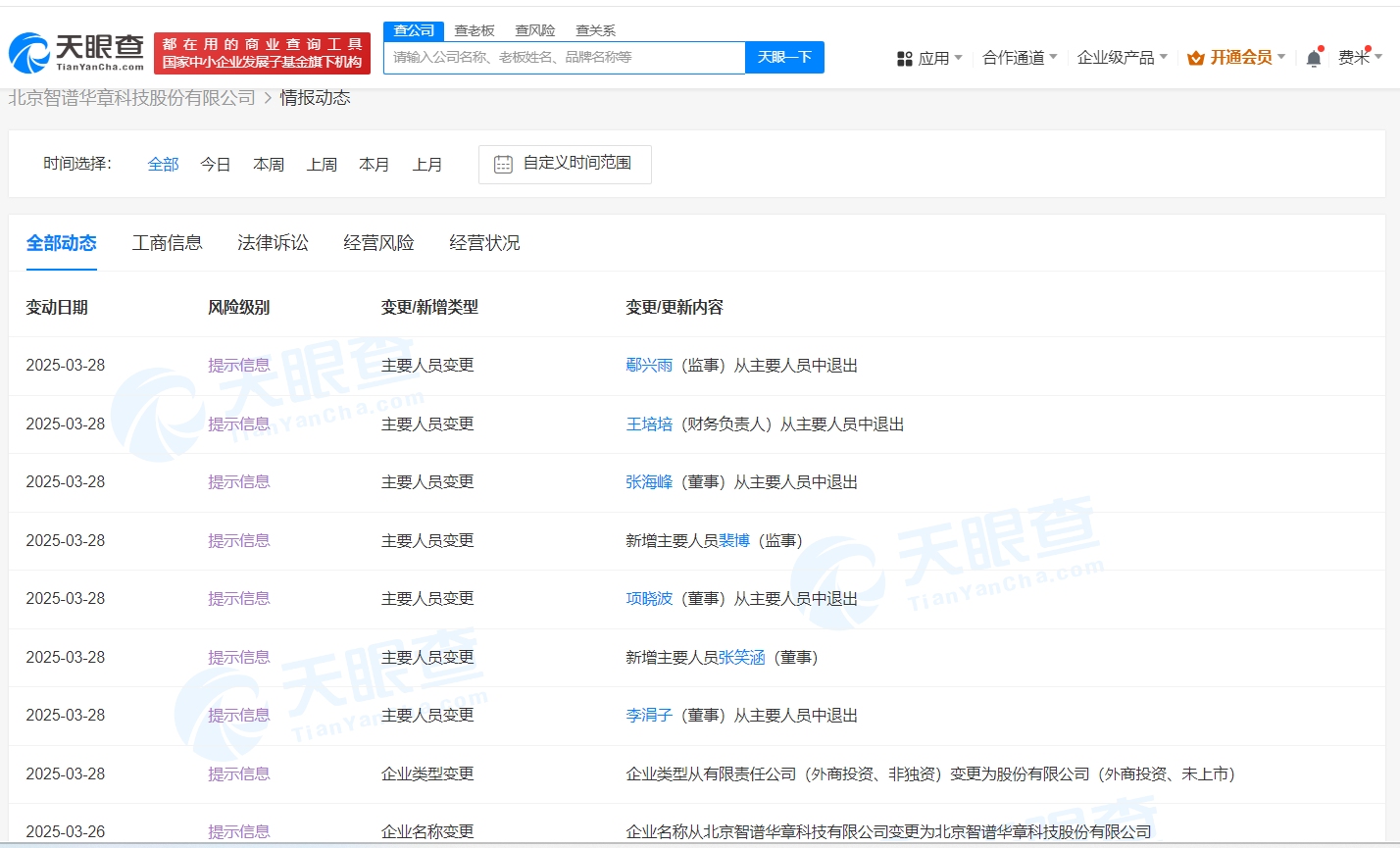1400x848 pixels.
Task: Switch to the 法律诉讼 tab
Action: tap(273, 243)
